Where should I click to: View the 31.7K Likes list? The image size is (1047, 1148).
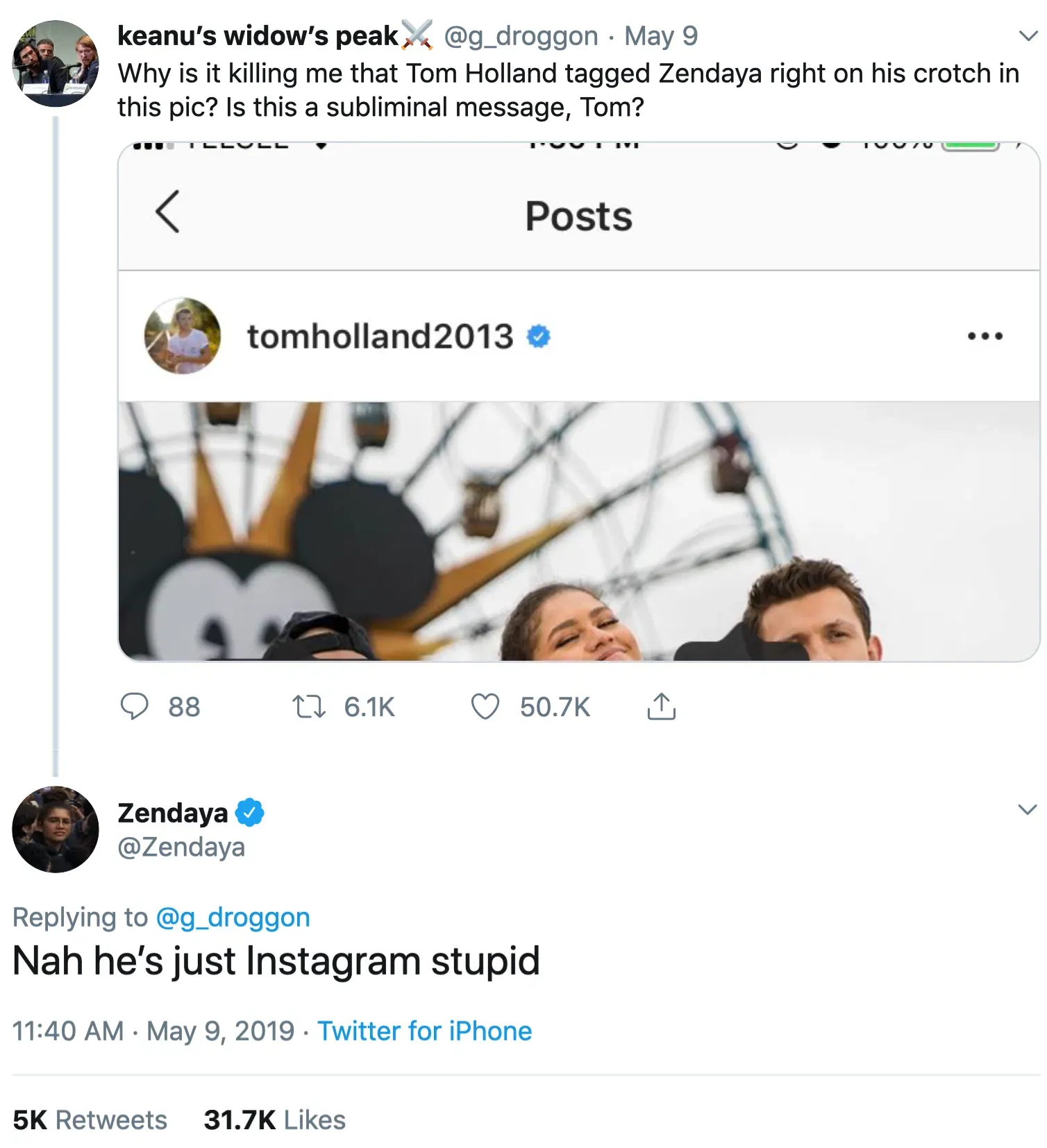click(274, 1120)
